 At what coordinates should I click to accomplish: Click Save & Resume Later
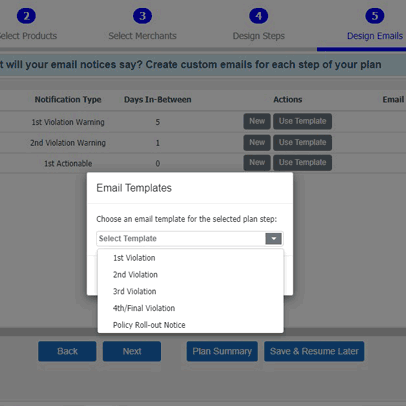[314, 351]
